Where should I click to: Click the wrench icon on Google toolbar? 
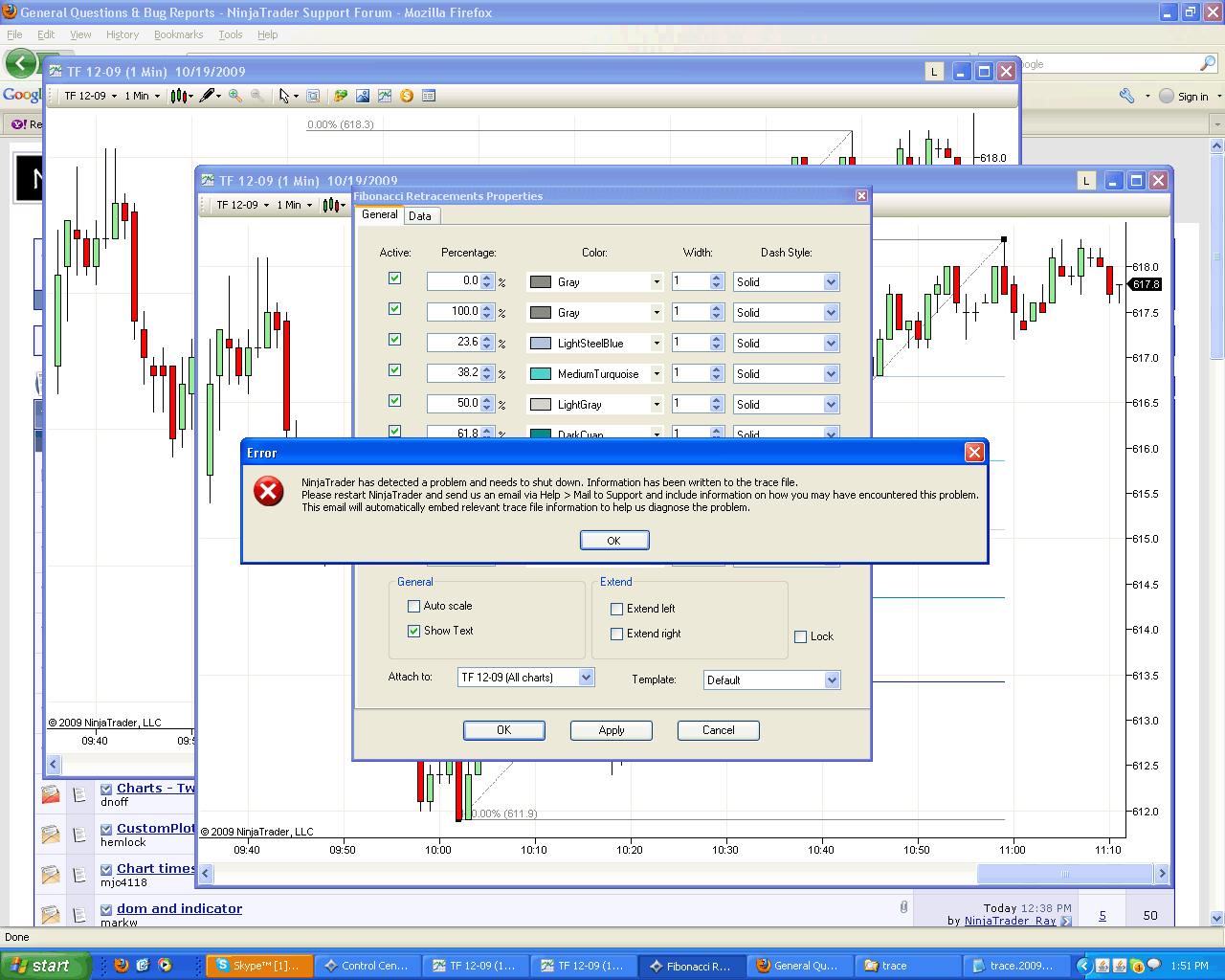[x=1126, y=96]
